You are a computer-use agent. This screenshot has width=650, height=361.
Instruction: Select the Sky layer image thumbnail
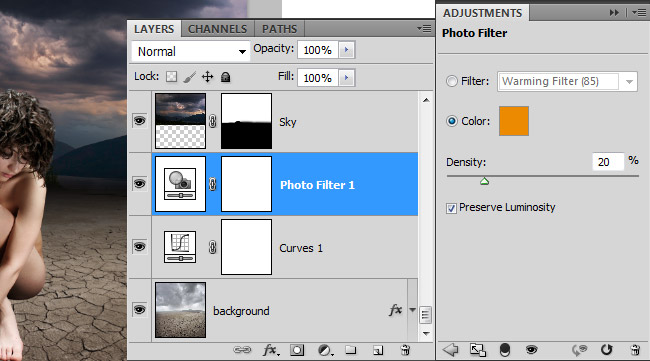tap(180, 121)
